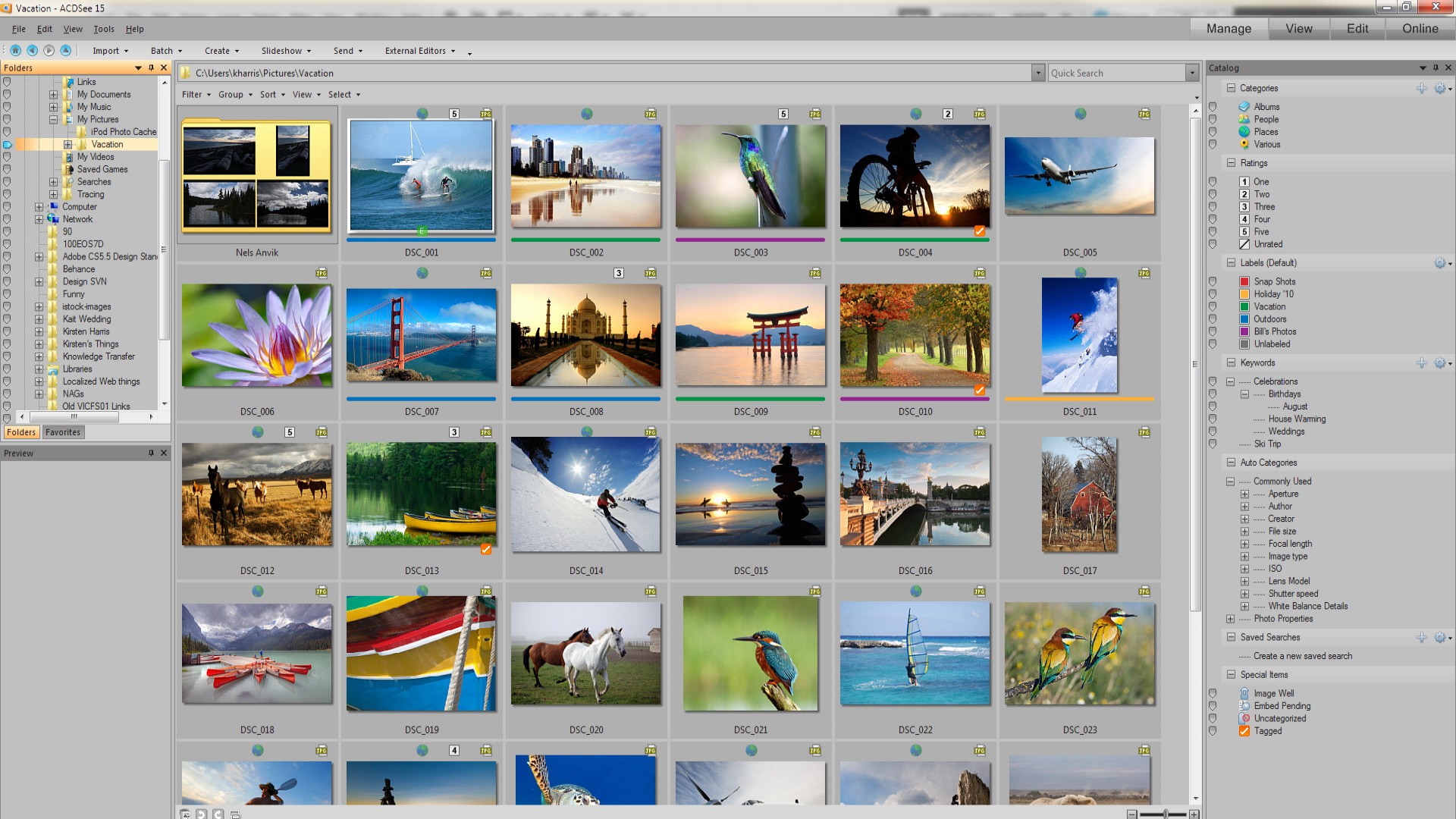
Task: Click the gear icon next to Keywords
Action: click(1439, 362)
